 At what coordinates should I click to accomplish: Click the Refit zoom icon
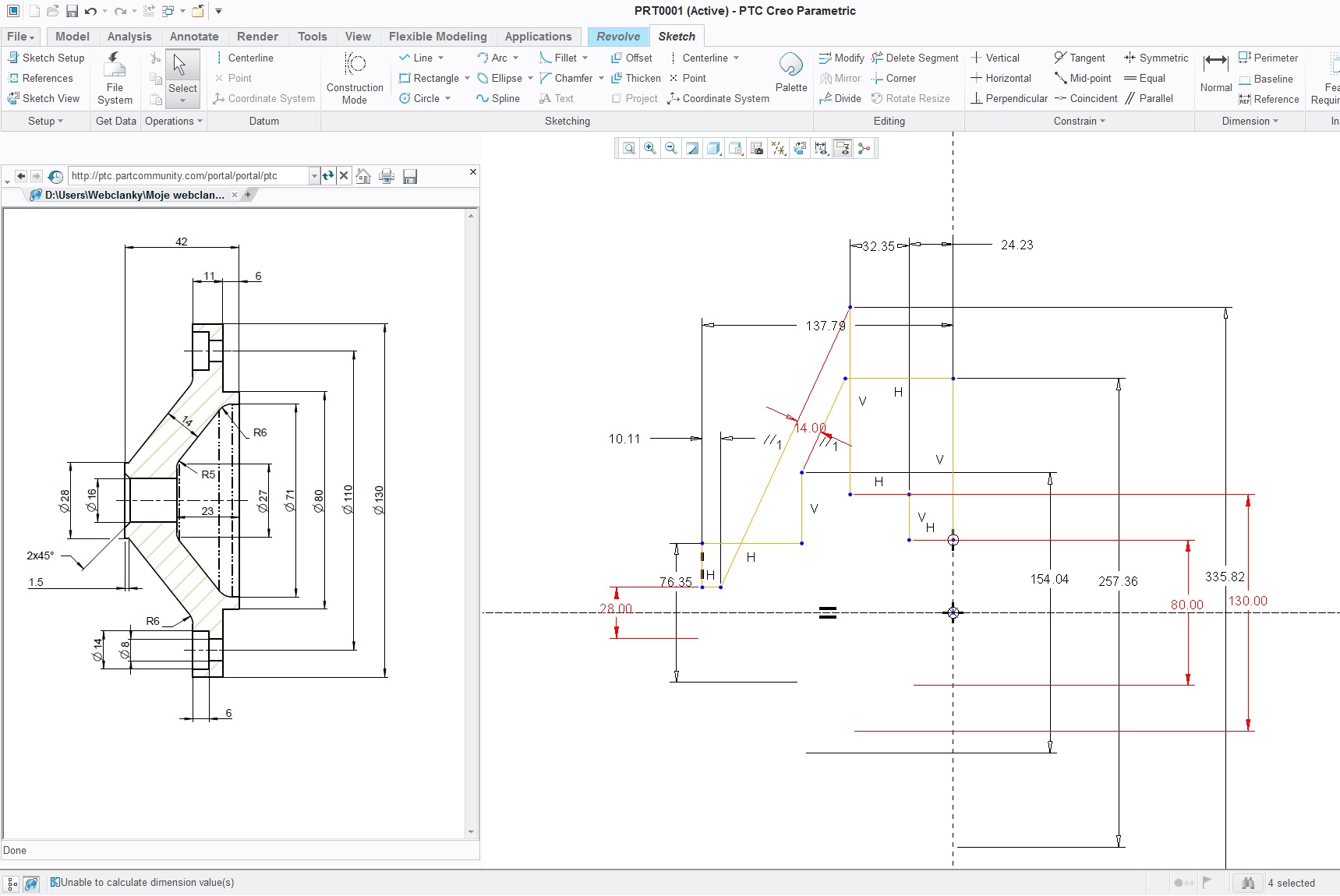point(628,149)
